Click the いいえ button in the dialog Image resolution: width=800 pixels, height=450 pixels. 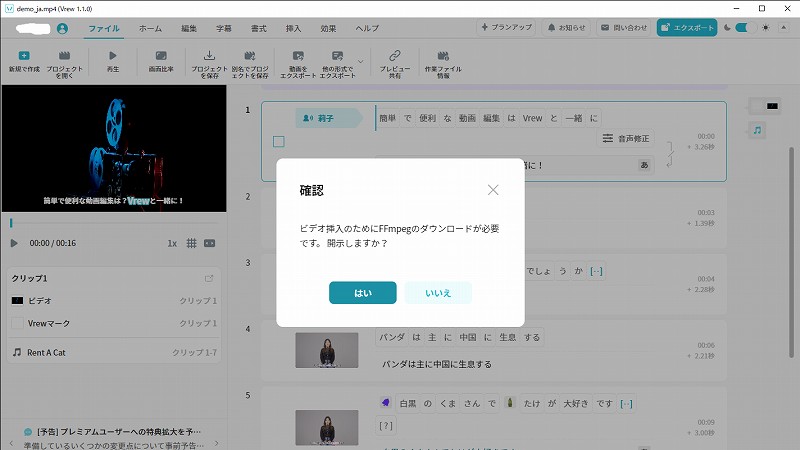(438, 293)
